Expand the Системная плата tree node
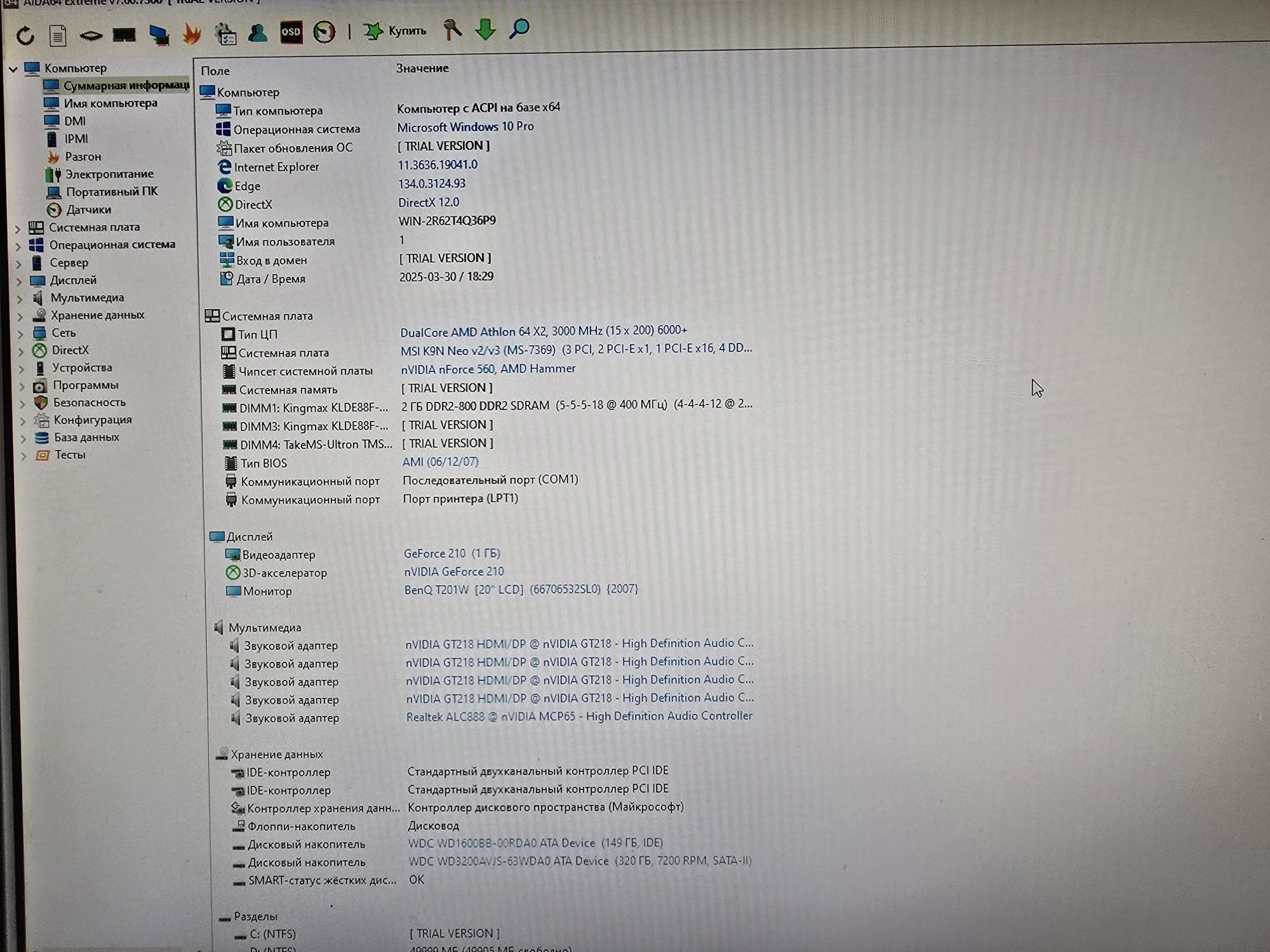The image size is (1270, 952). pos(18,228)
